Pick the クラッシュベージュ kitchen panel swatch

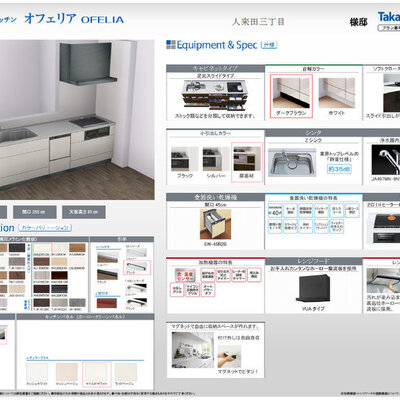click(x=67, y=372)
